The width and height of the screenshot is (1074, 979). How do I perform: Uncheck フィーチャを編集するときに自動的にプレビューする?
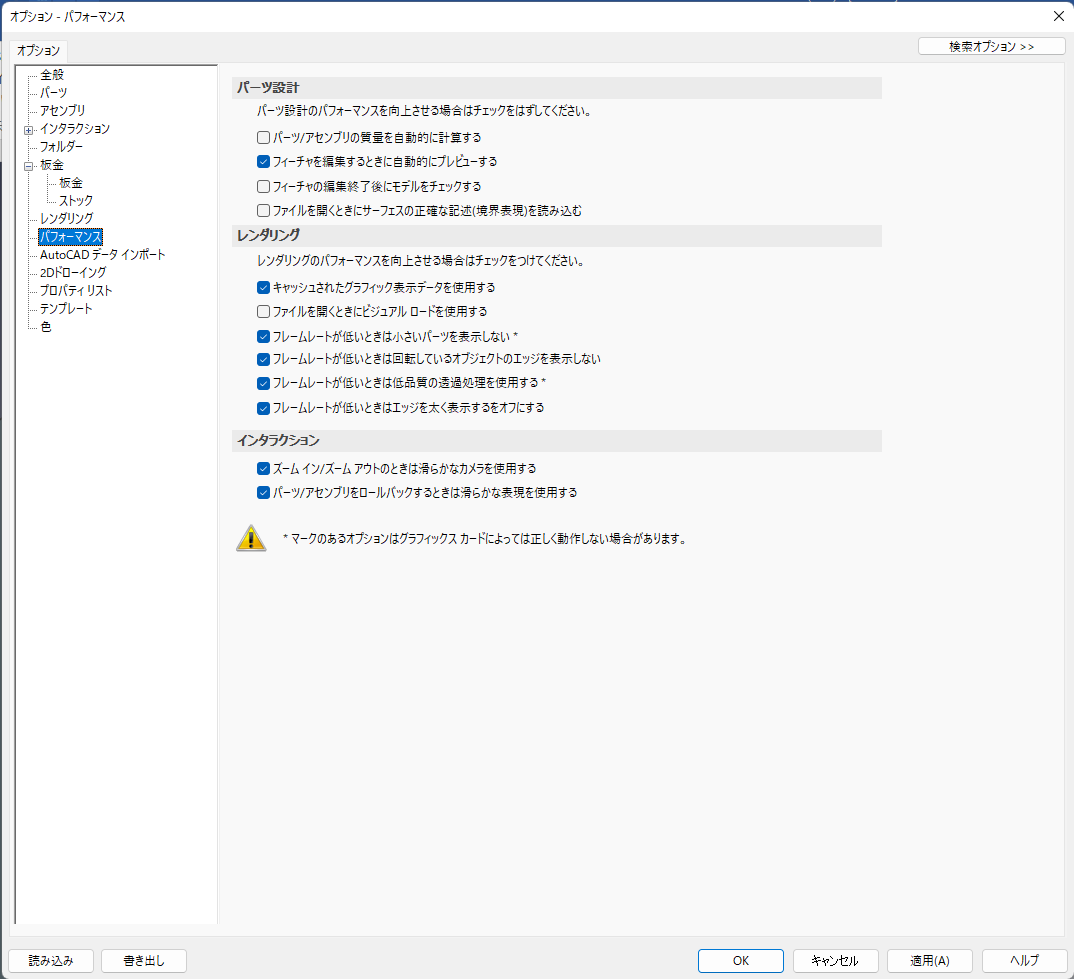click(264, 161)
